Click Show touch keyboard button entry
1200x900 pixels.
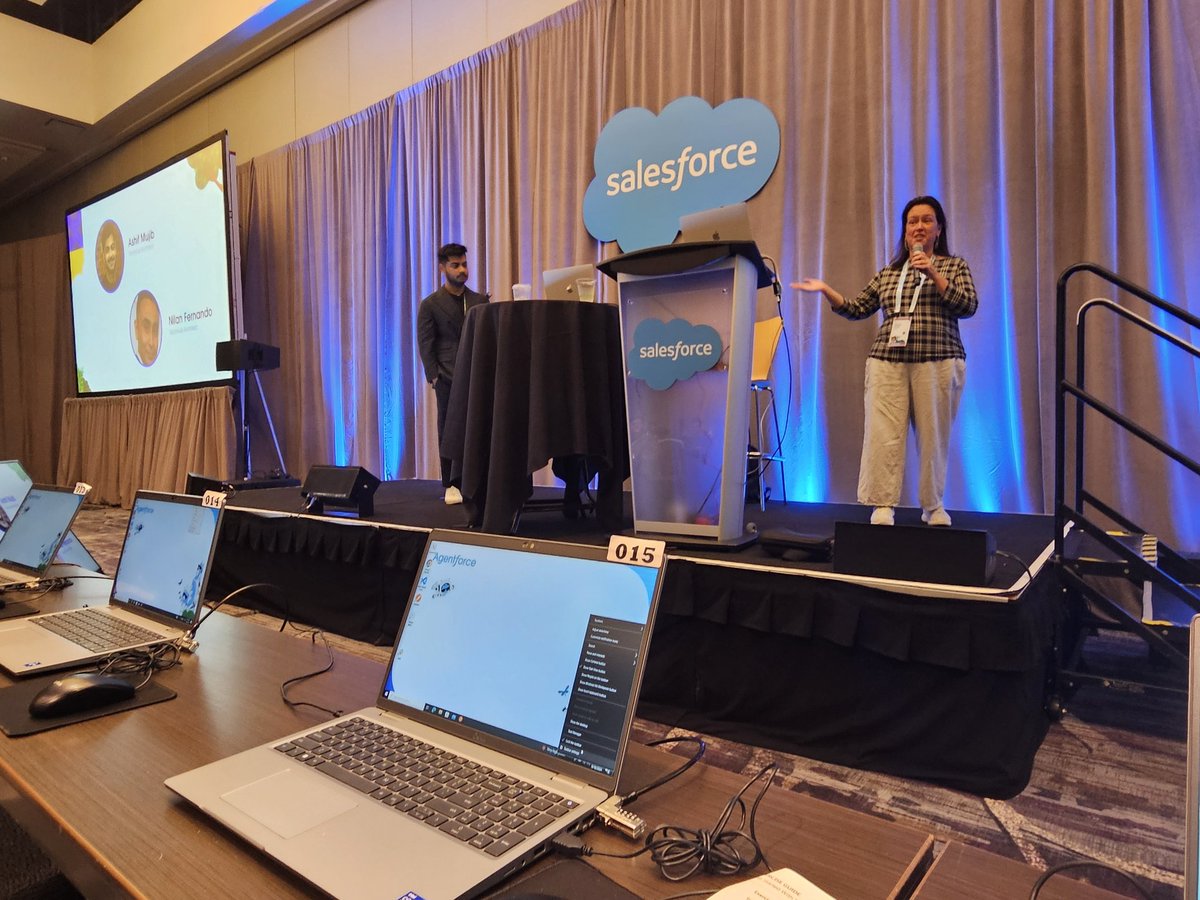point(587,692)
